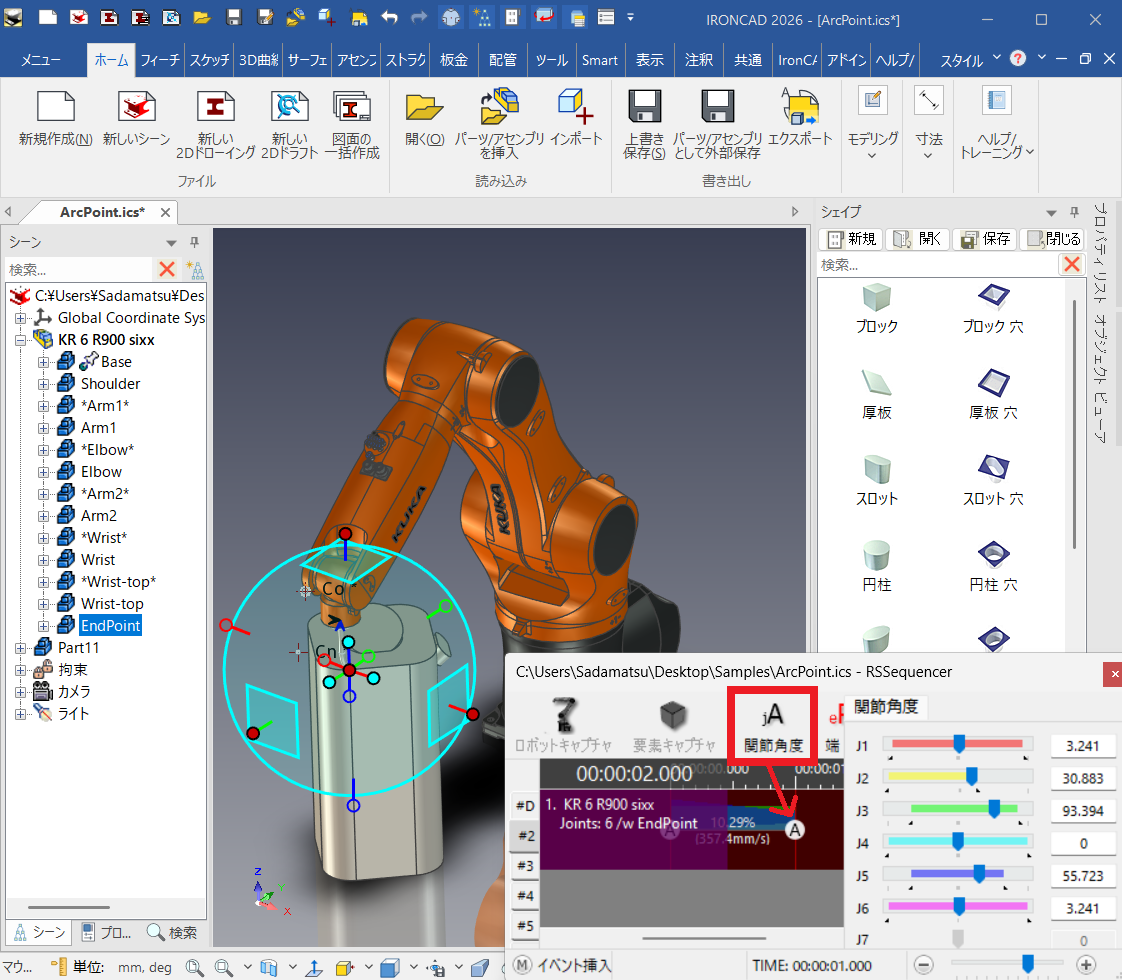
Task: Expand Global Coordinate Sys node
Action: [x=21, y=318]
